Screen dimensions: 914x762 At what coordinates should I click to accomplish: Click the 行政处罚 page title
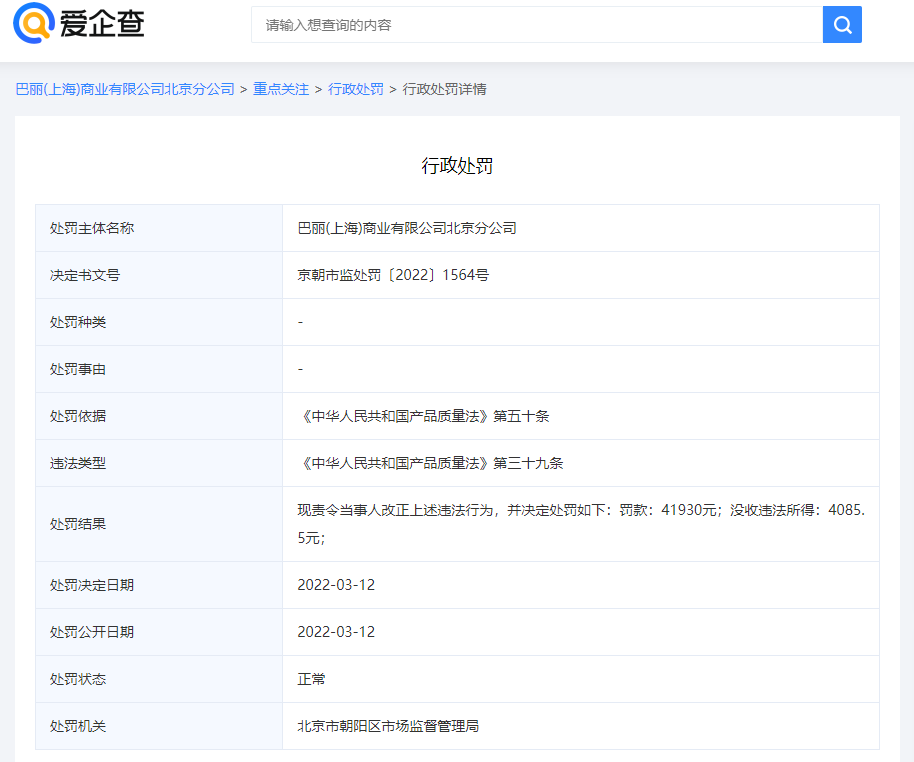pyautogui.click(x=457, y=165)
